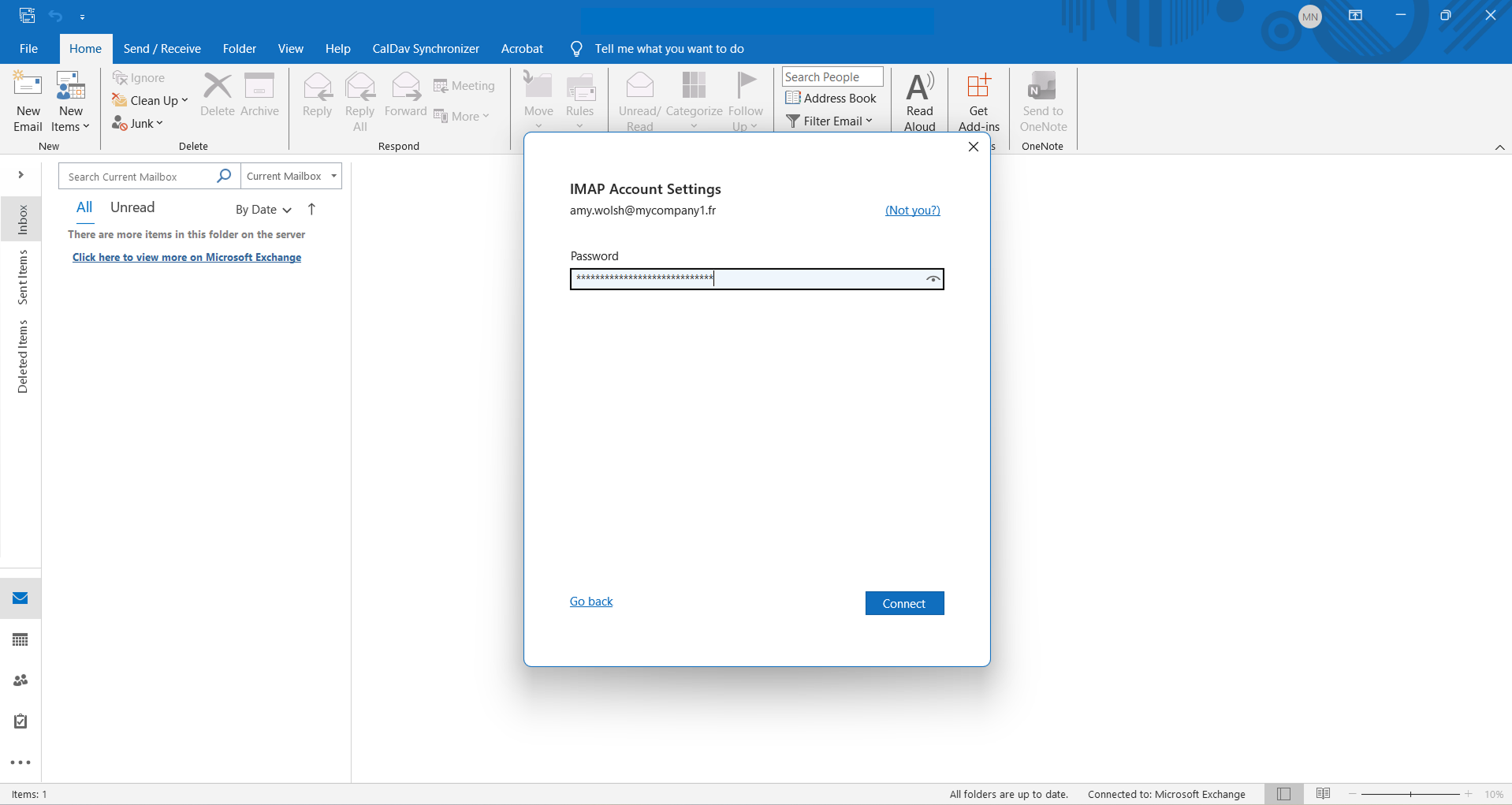
Task: Open the Help tab
Action: coord(338,49)
